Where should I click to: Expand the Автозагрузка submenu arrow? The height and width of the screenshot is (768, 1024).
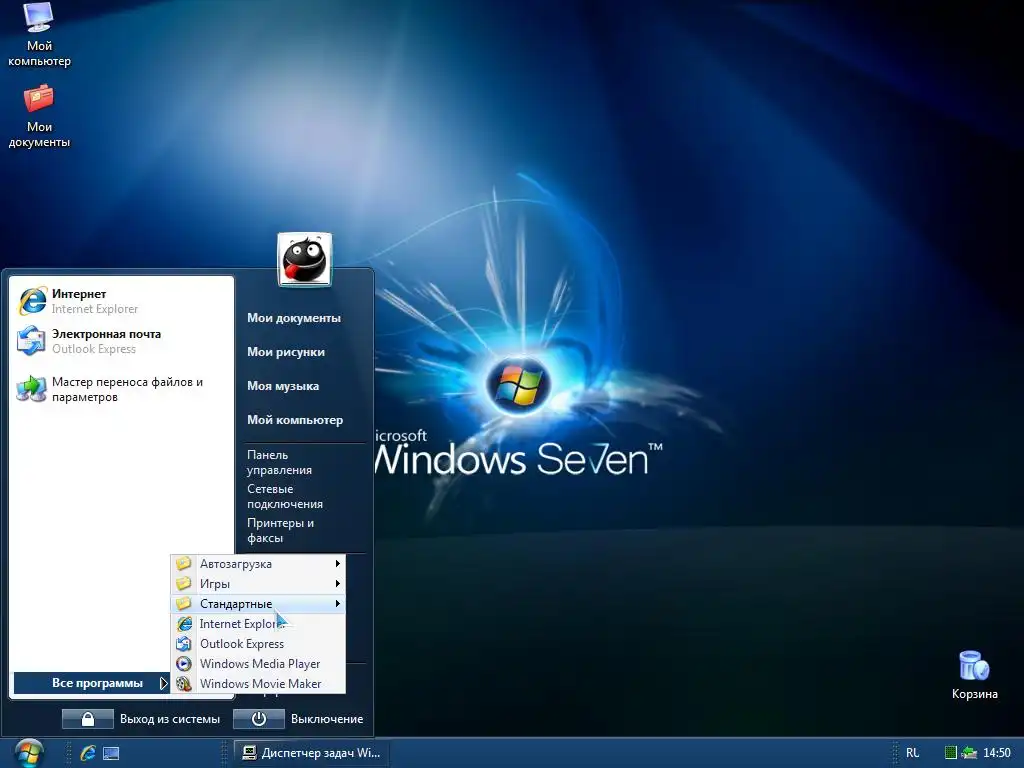point(338,563)
